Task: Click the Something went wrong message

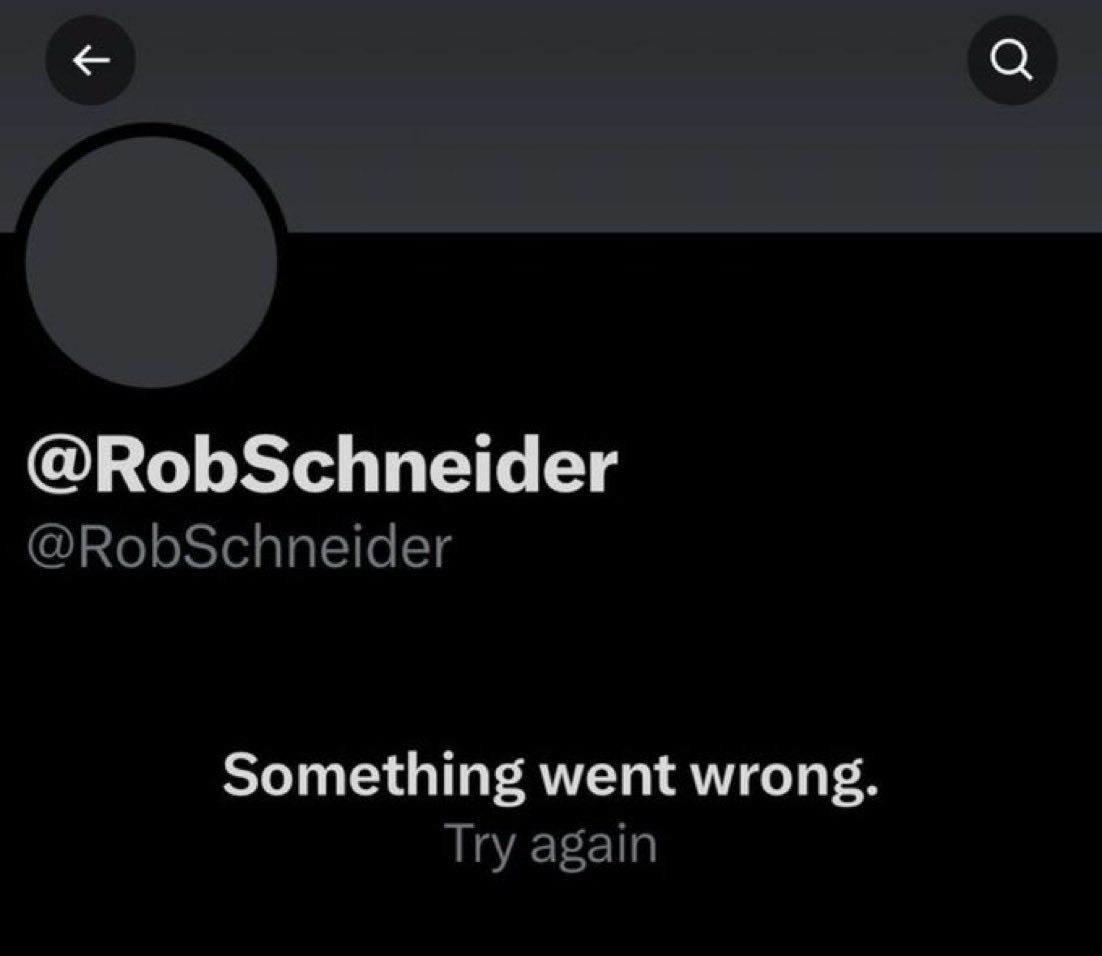Action: click(x=551, y=775)
